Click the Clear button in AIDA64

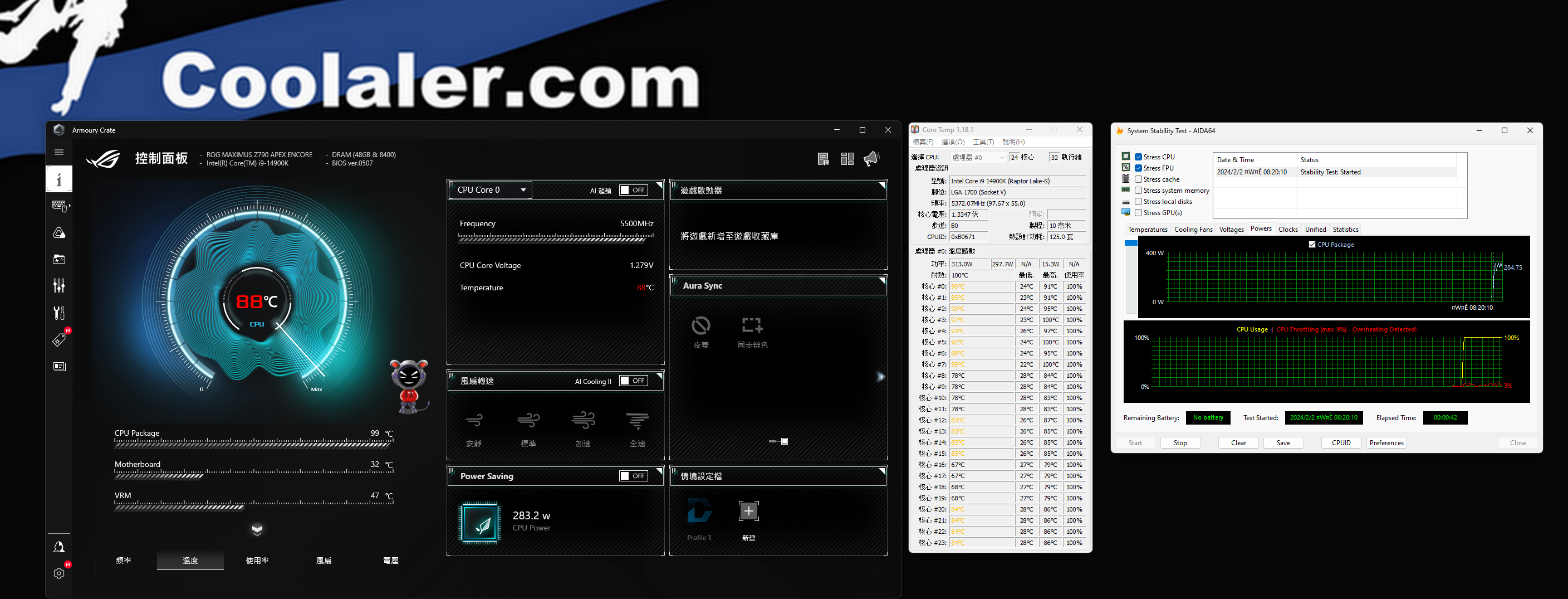coord(1238,443)
